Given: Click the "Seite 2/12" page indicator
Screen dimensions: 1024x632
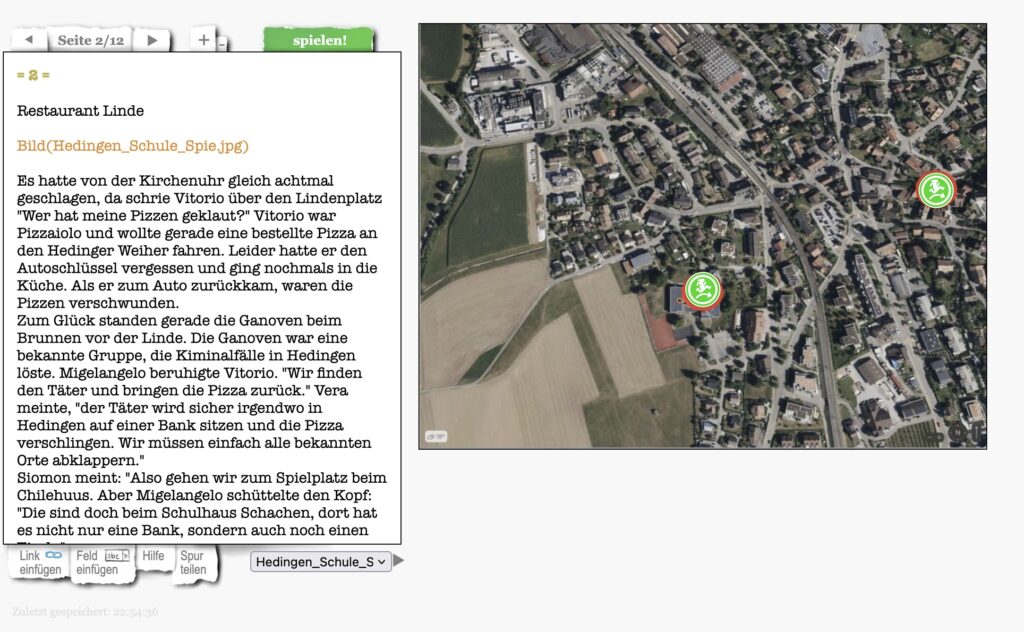Looking at the screenshot, I should [90, 40].
